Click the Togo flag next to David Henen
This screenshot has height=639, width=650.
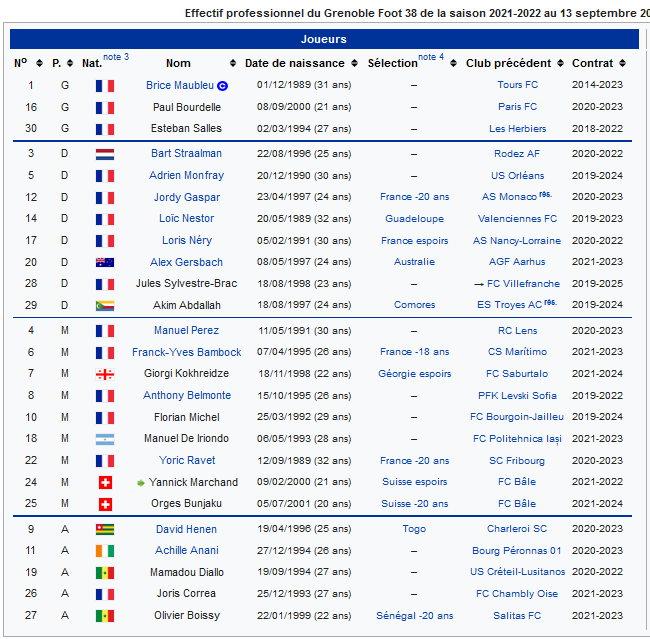click(105, 529)
